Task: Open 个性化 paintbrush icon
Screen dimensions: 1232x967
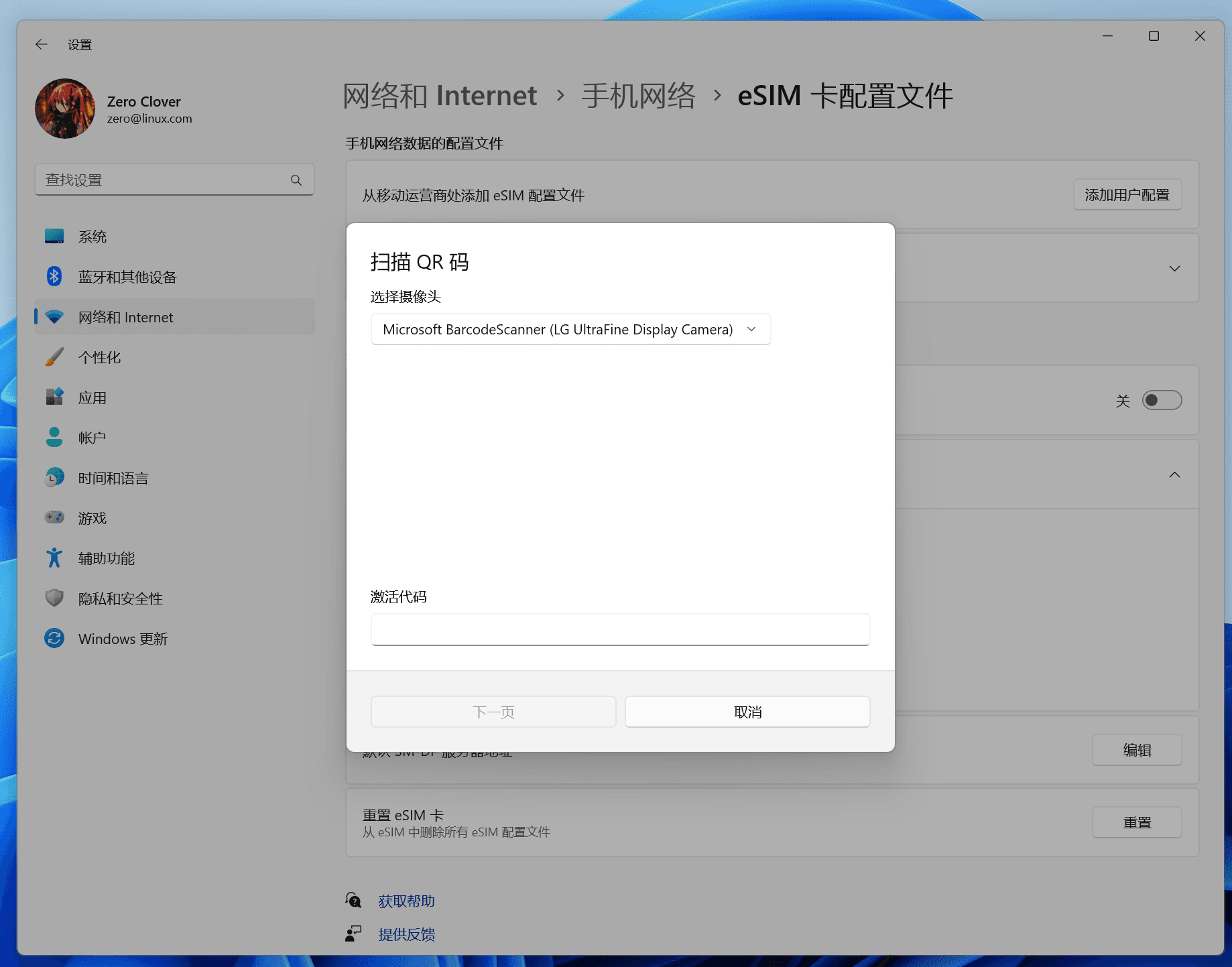Action: coord(54,357)
